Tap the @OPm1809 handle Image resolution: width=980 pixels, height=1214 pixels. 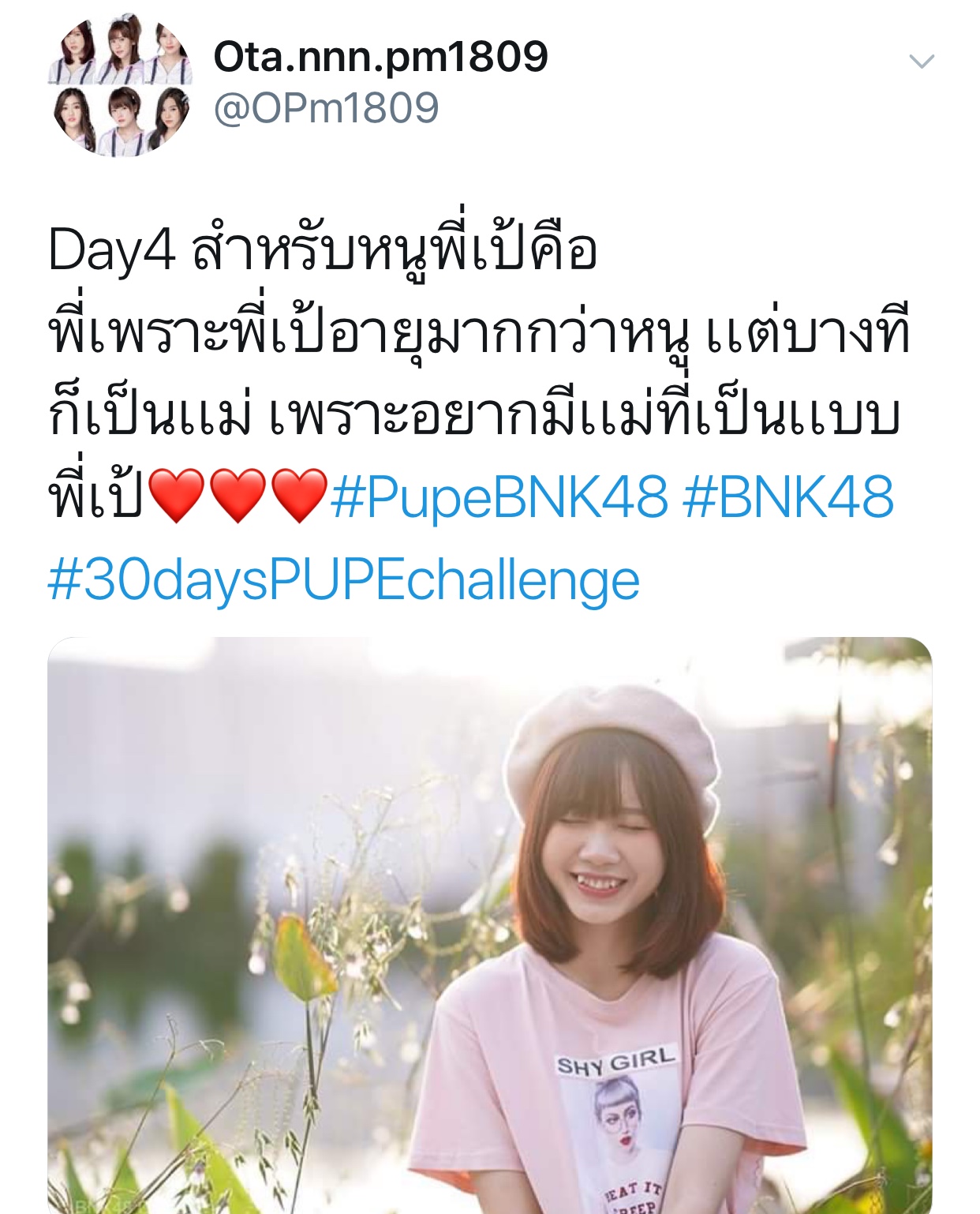click(326, 107)
